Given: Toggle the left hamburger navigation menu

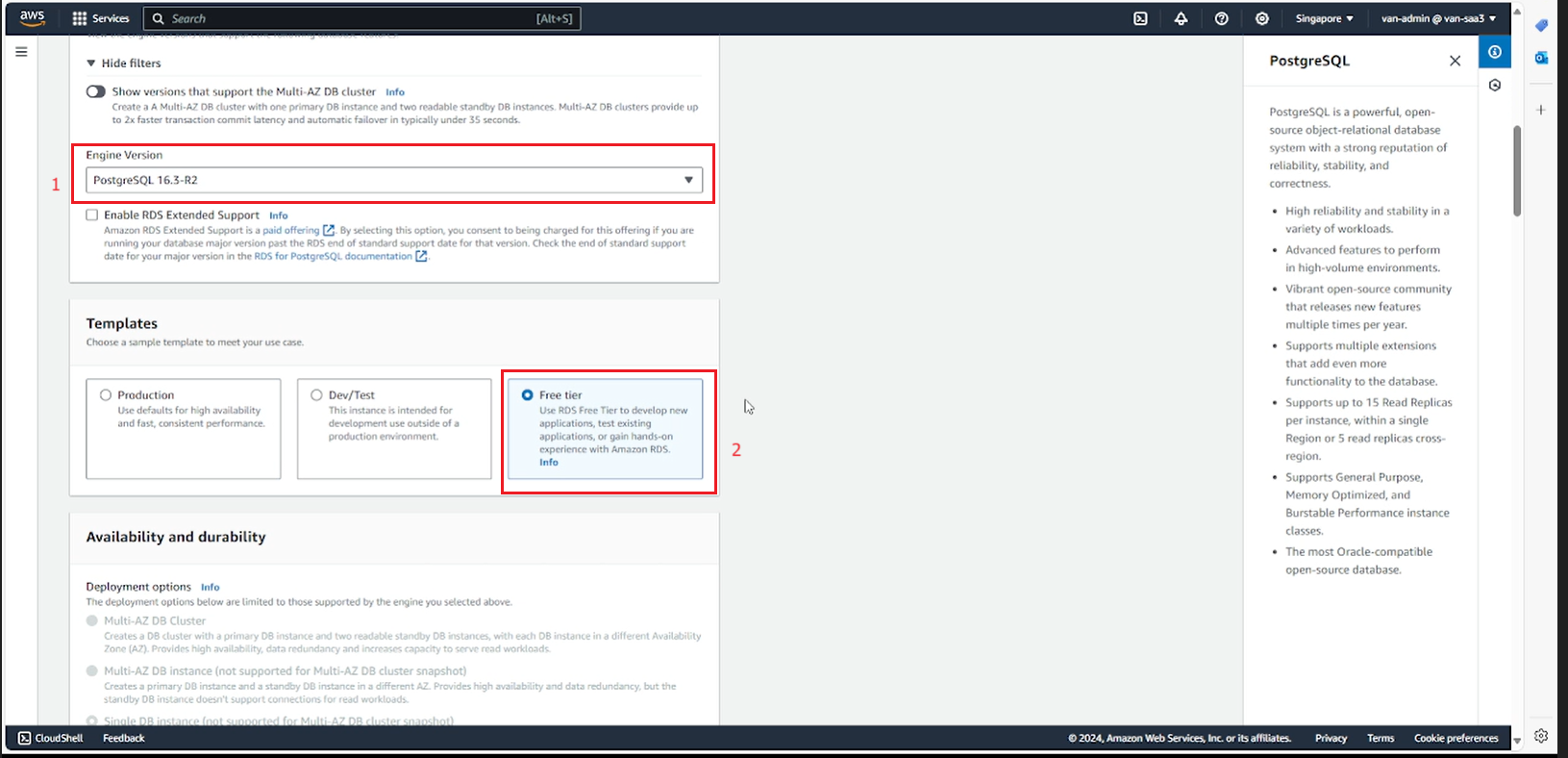Looking at the screenshot, I should (21, 52).
